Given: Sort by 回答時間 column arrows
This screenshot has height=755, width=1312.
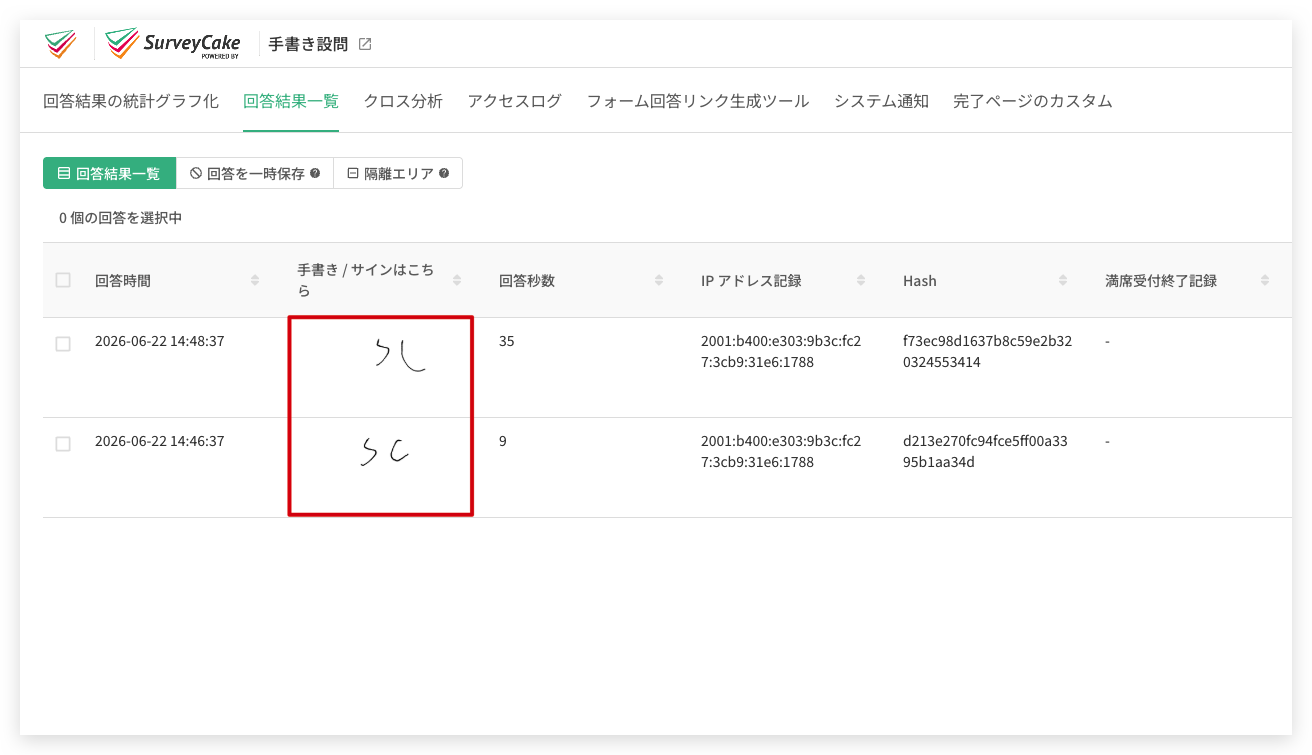Looking at the screenshot, I should pyautogui.click(x=255, y=281).
